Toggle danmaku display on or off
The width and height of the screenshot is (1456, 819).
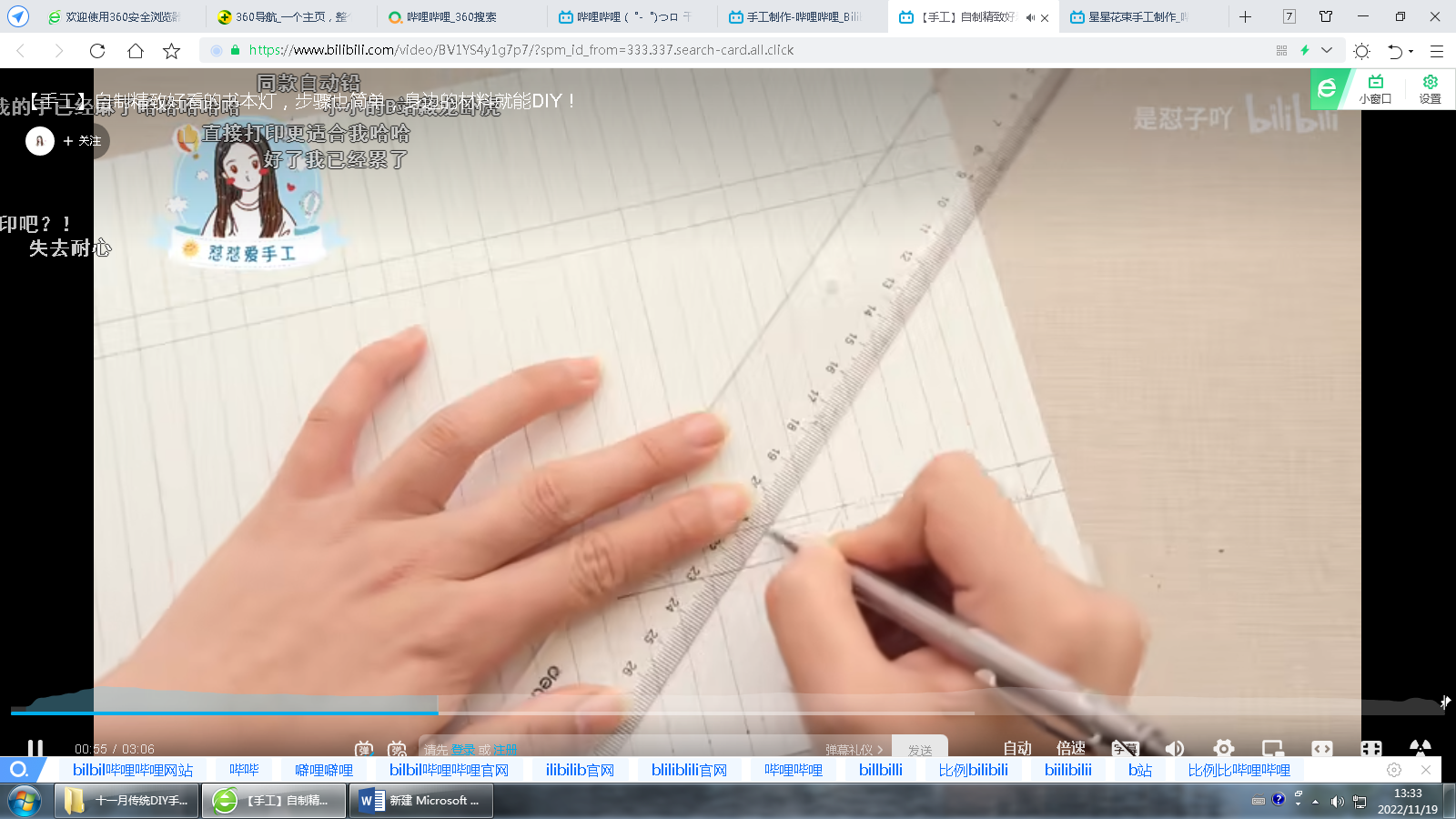tap(364, 749)
